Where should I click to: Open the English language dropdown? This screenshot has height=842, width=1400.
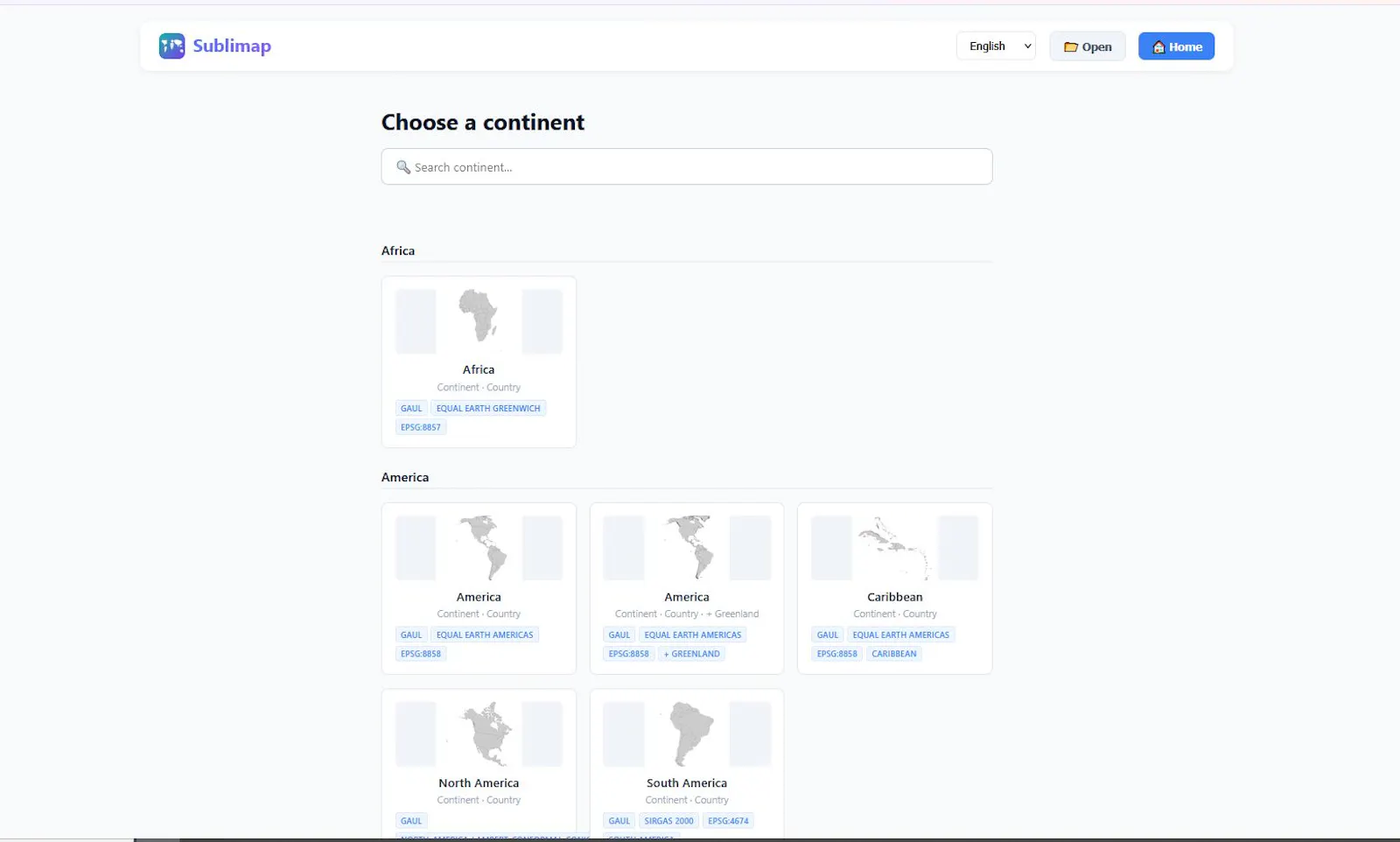pos(996,46)
